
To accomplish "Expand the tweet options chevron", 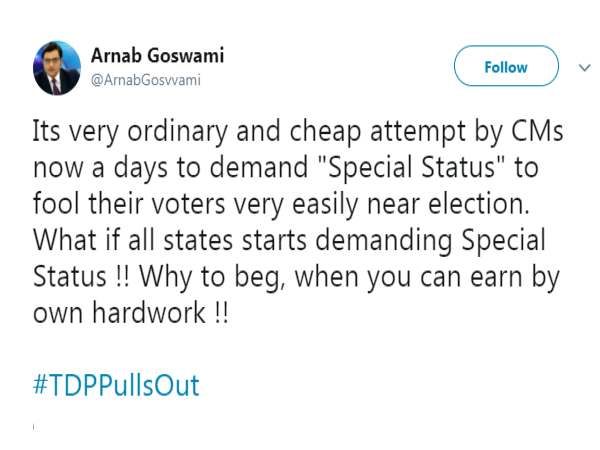I will tap(585, 68).
